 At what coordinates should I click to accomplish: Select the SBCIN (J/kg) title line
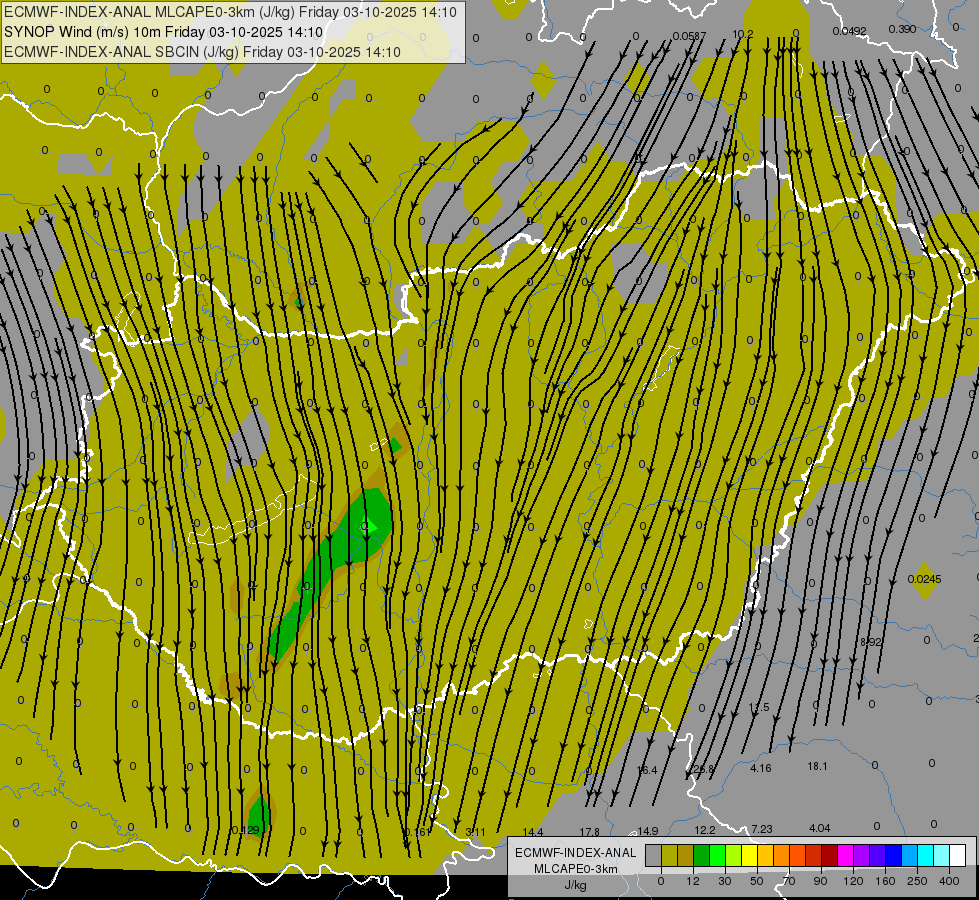[x=202, y=52]
